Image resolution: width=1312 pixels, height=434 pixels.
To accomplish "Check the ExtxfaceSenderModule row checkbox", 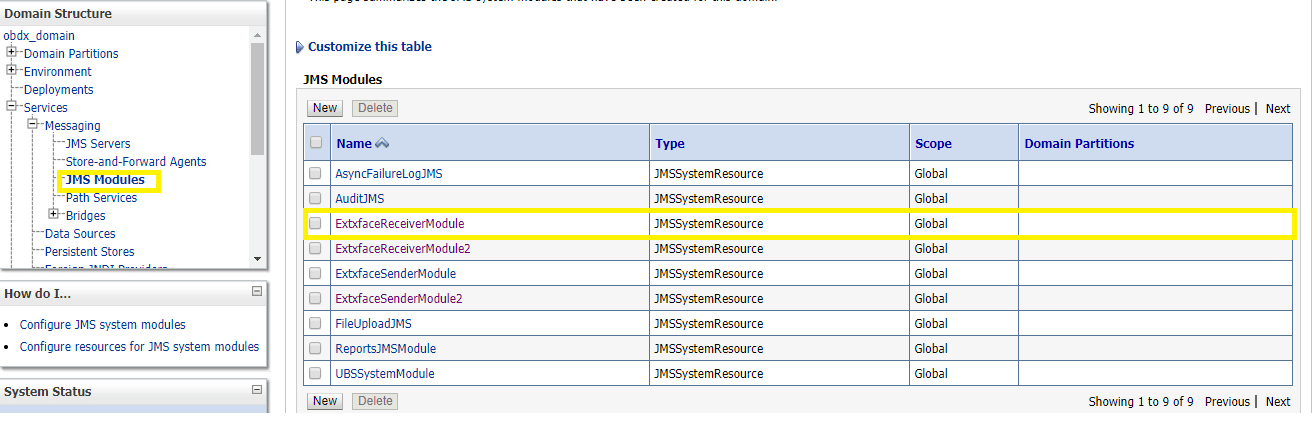I will [x=316, y=273].
